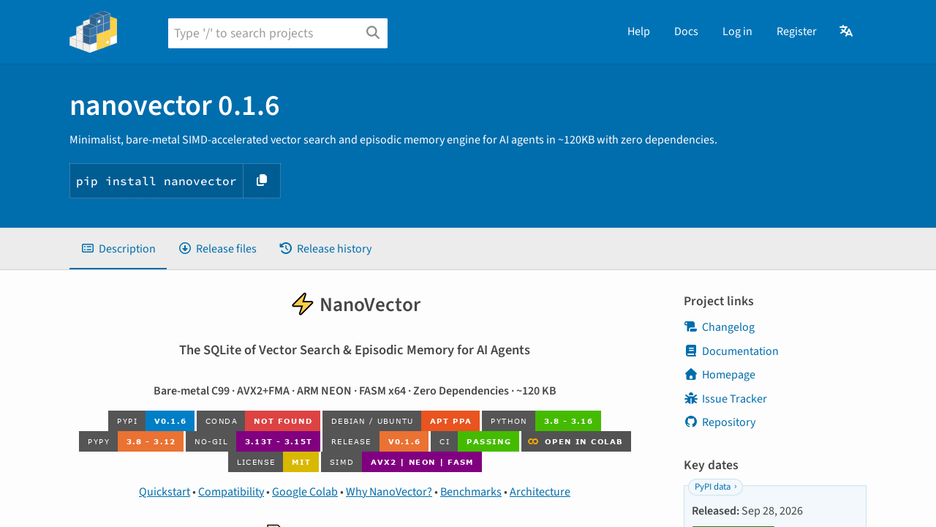This screenshot has width=936, height=527.
Task: Switch to the Release history tab
Action: [325, 248]
